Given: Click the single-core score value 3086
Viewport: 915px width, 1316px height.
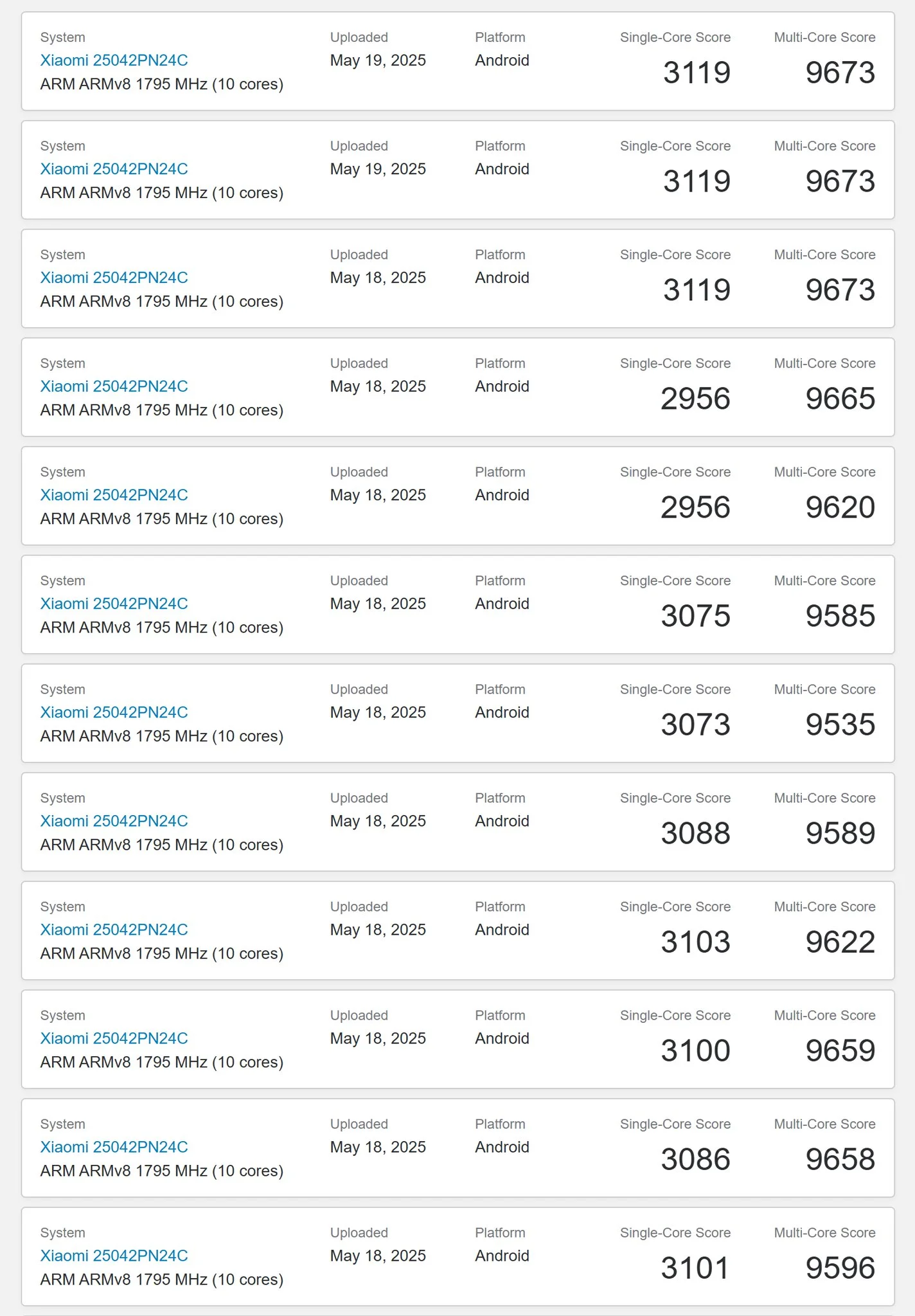Looking at the screenshot, I should pyautogui.click(x=696, y=1159).
